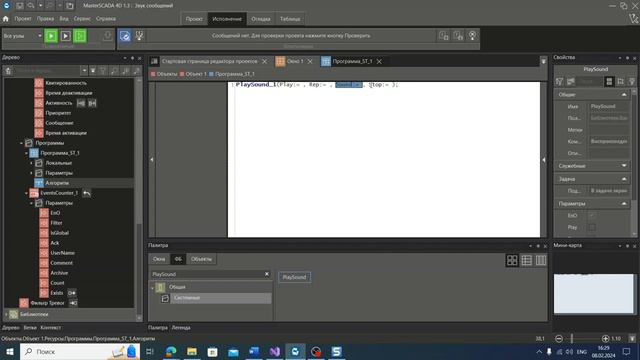Select the Исполнение ribbon tab

tap(227, 19)
